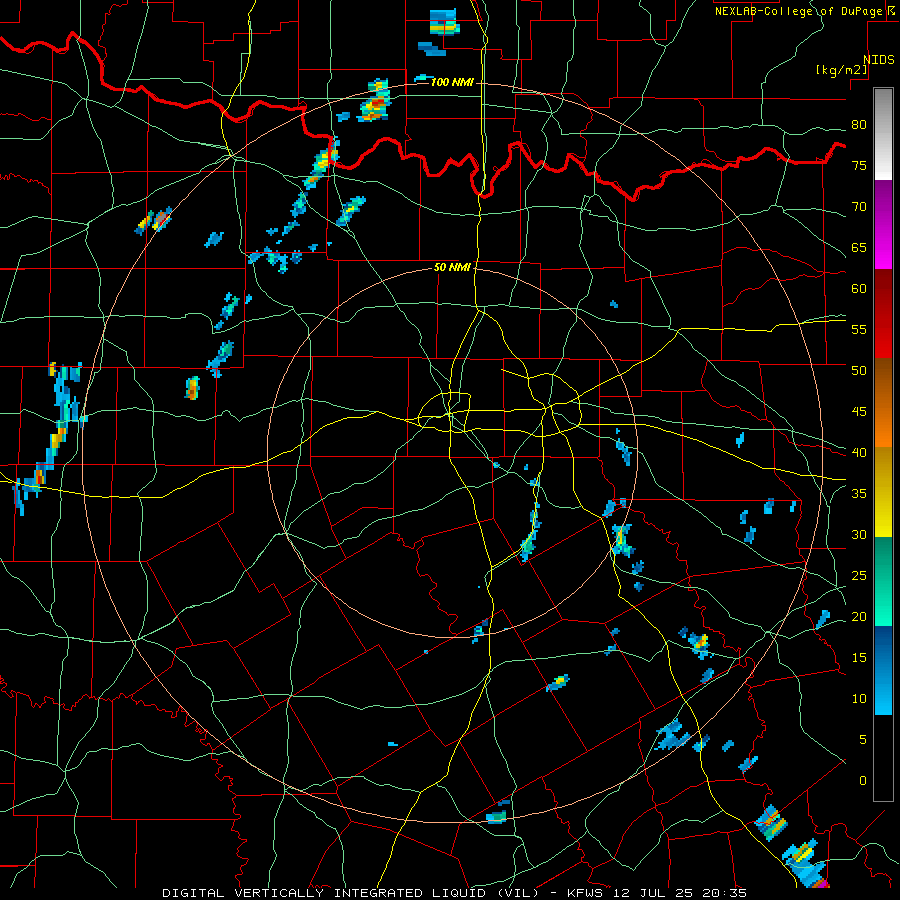Viewport: 900px width, 900px height.
Task: Click the magenta segment of the color scale
Action: point(883,225)
